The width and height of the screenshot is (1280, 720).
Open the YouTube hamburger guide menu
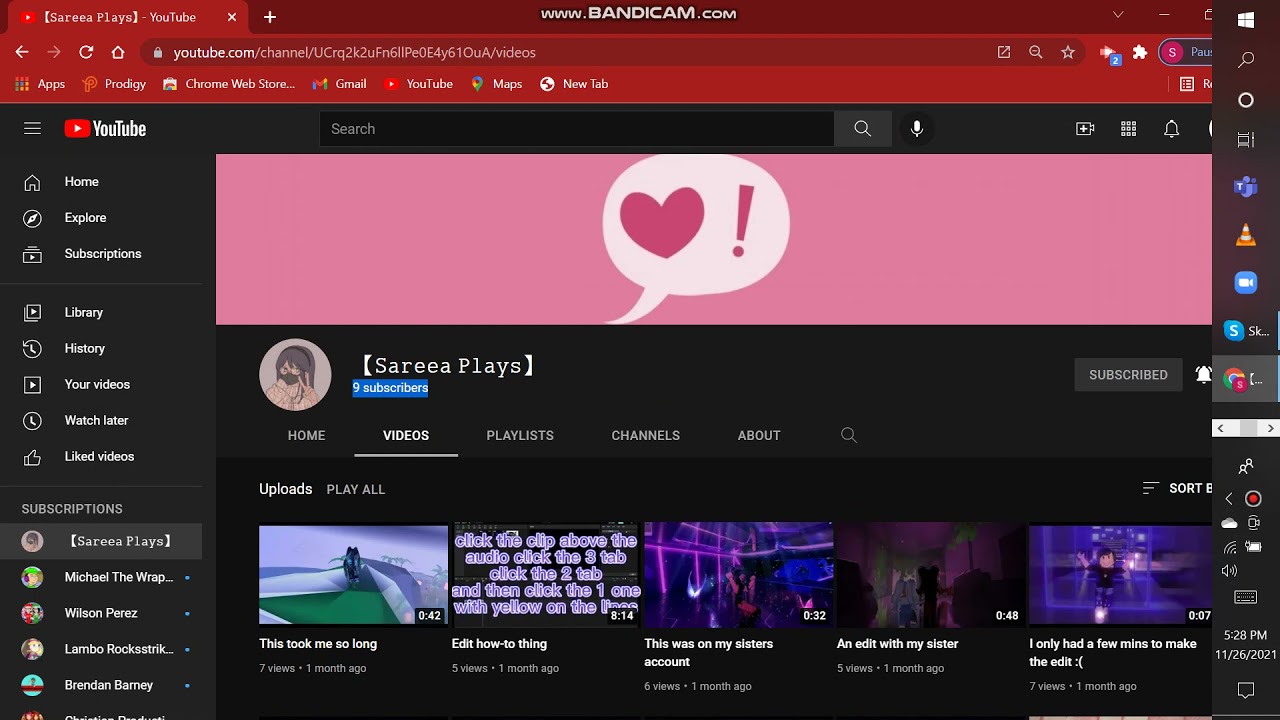coord(32,128)
